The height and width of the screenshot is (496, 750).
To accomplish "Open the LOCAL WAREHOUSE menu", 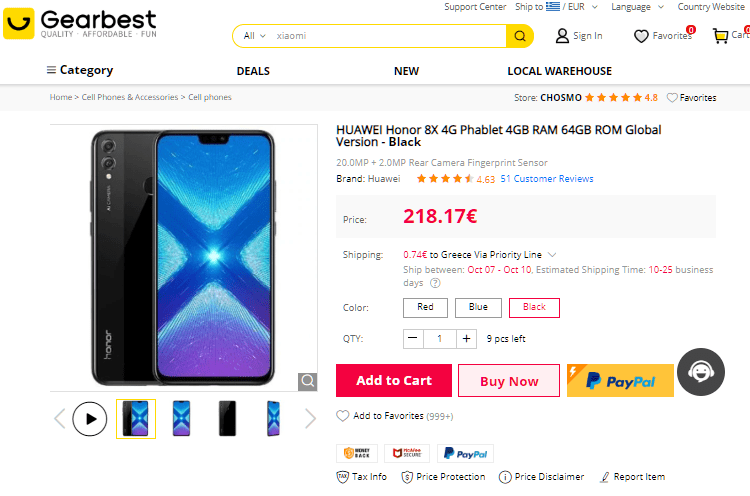I will [559, 71].
